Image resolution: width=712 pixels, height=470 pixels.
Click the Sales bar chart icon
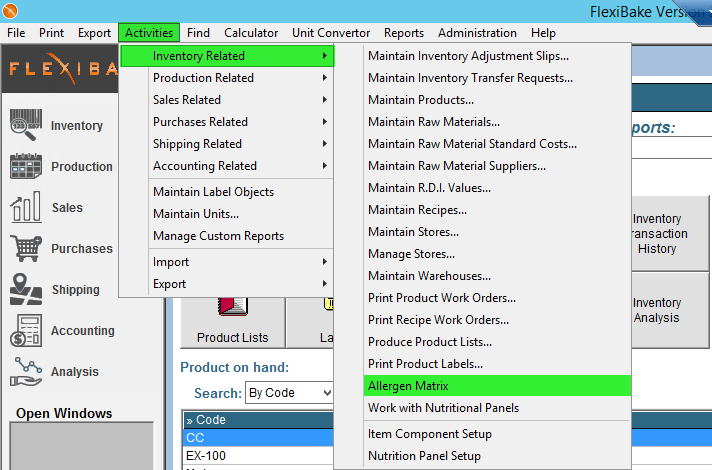pos(26,207)
